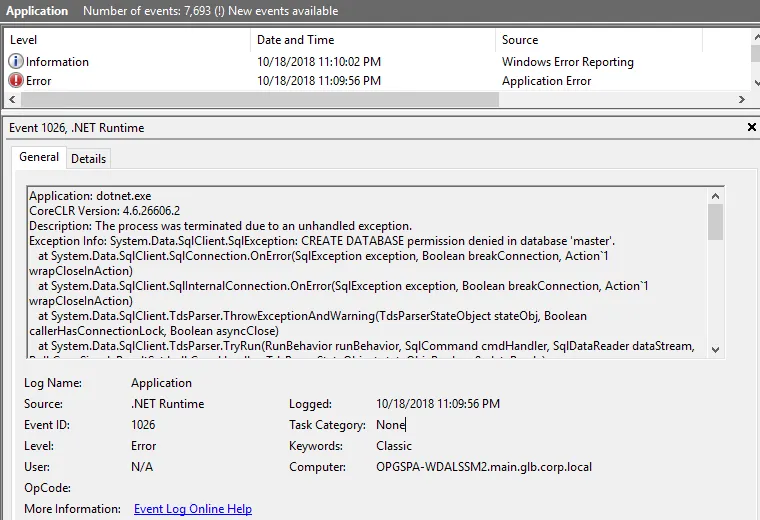760x520 pixels.
Task: Open the Event Log Online Help link
Action: click(x=193, y=509)
